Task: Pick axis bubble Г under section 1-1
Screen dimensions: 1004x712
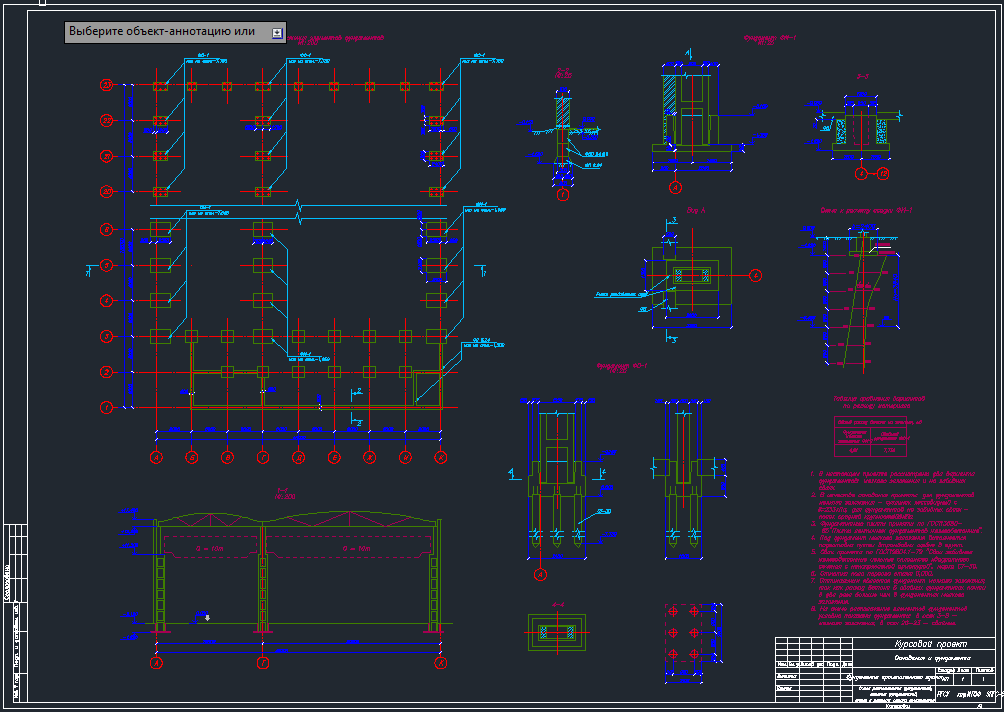Action: click(x=263, y=663)
